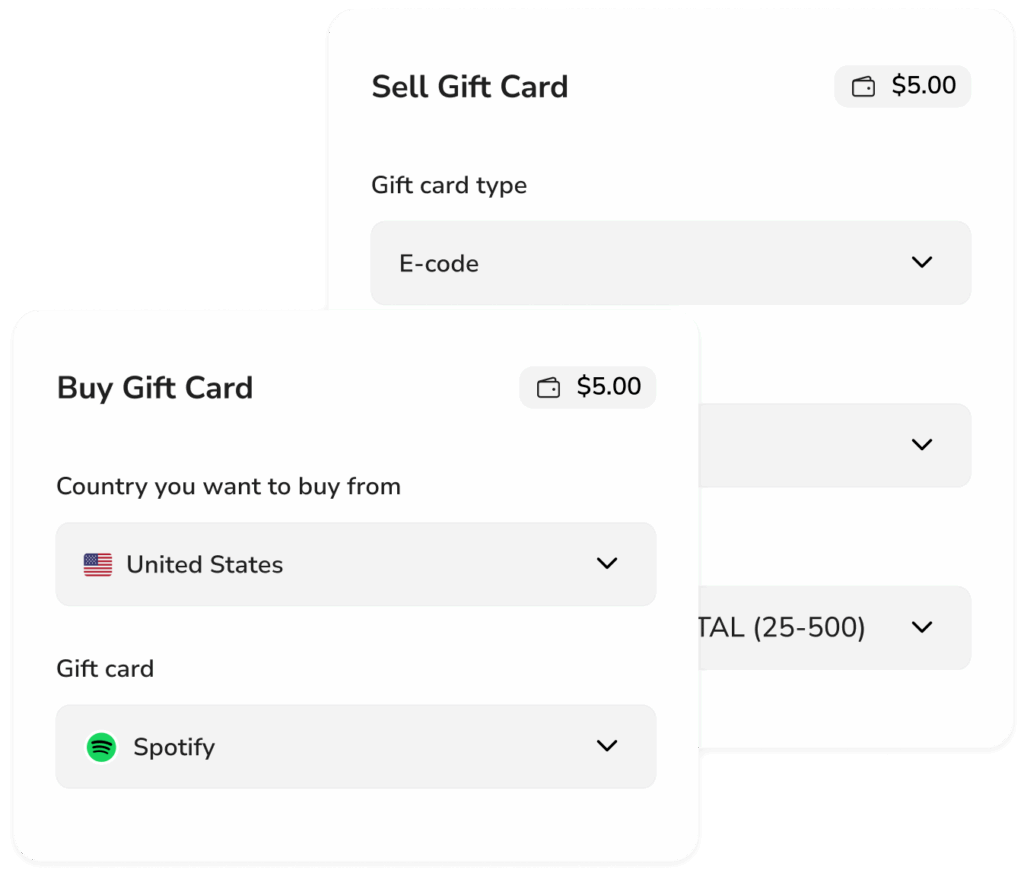
Task: Open the $5.00 balance in Sell panel
Action: point(923,86)
